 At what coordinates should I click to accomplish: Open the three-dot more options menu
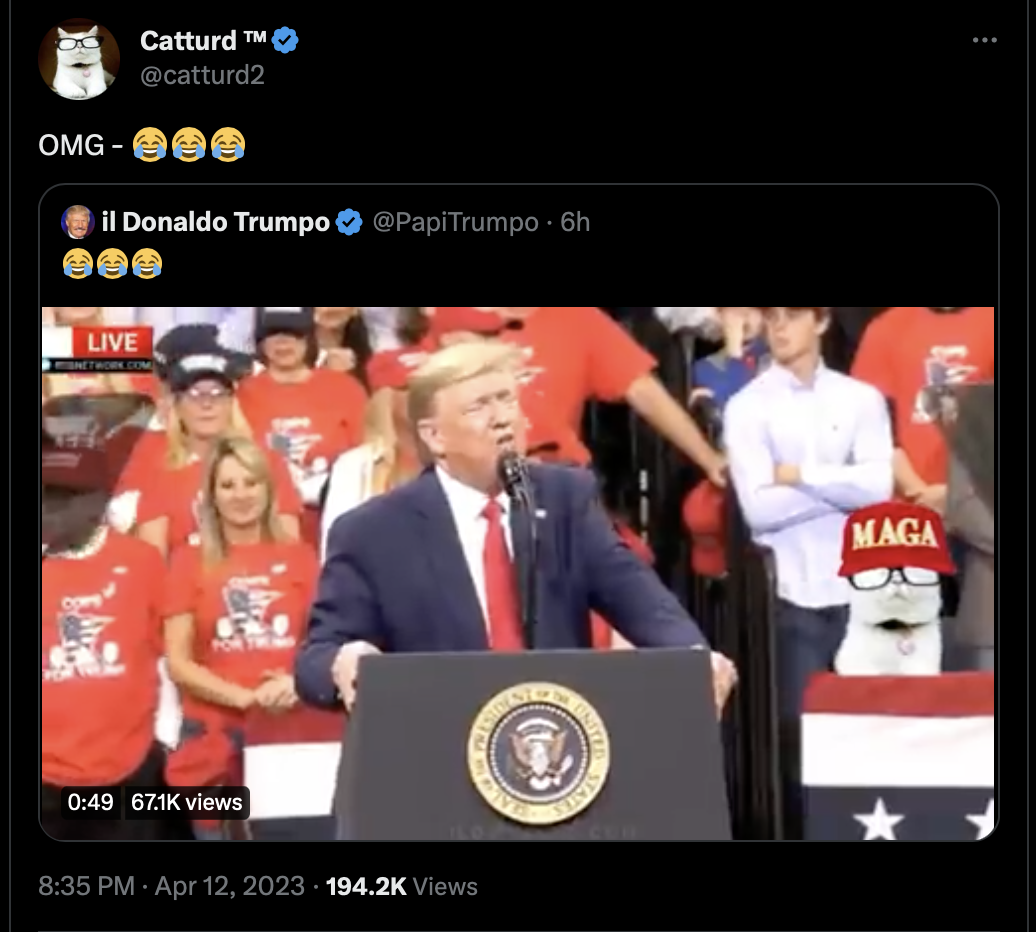(x=984, y=40)
